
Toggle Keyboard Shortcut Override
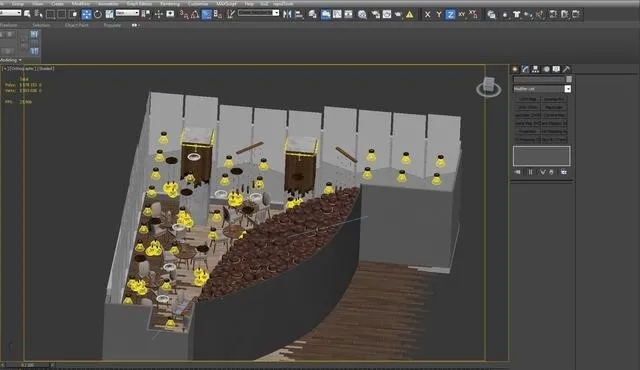(170, 14)
